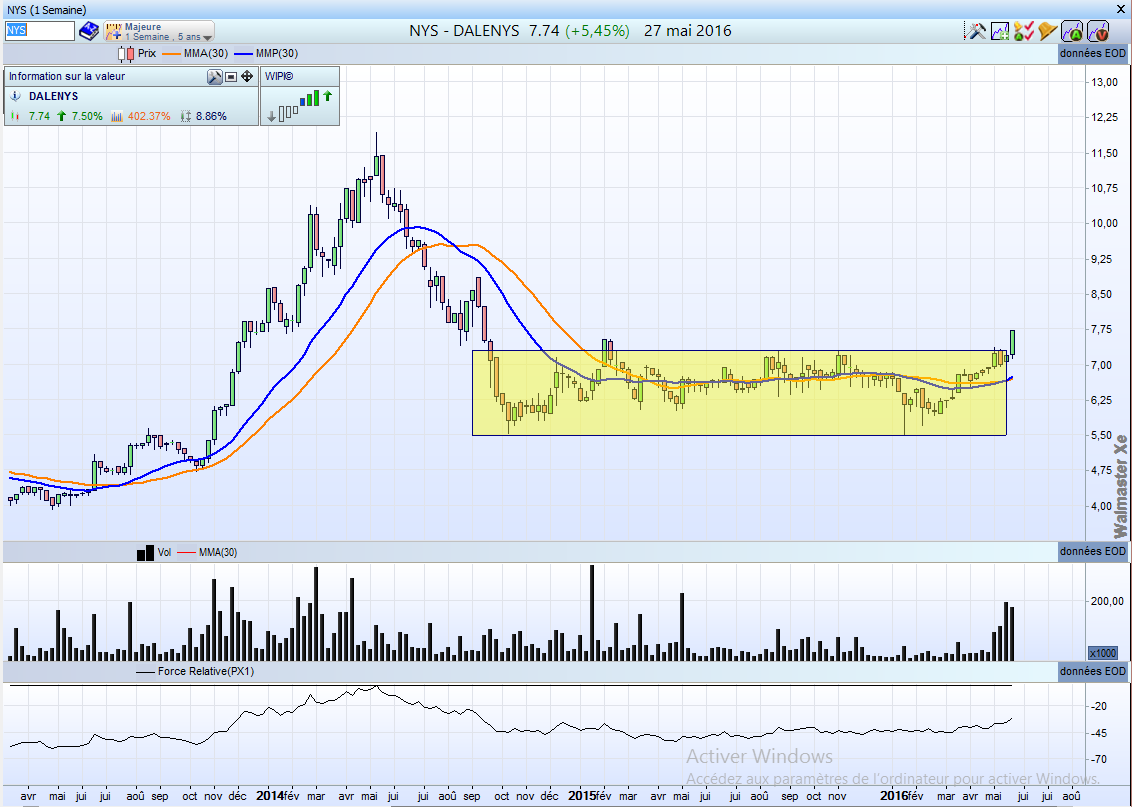Expand the Majeure 1 Semaine, 5 ans dropdown

tap(158, 31)
